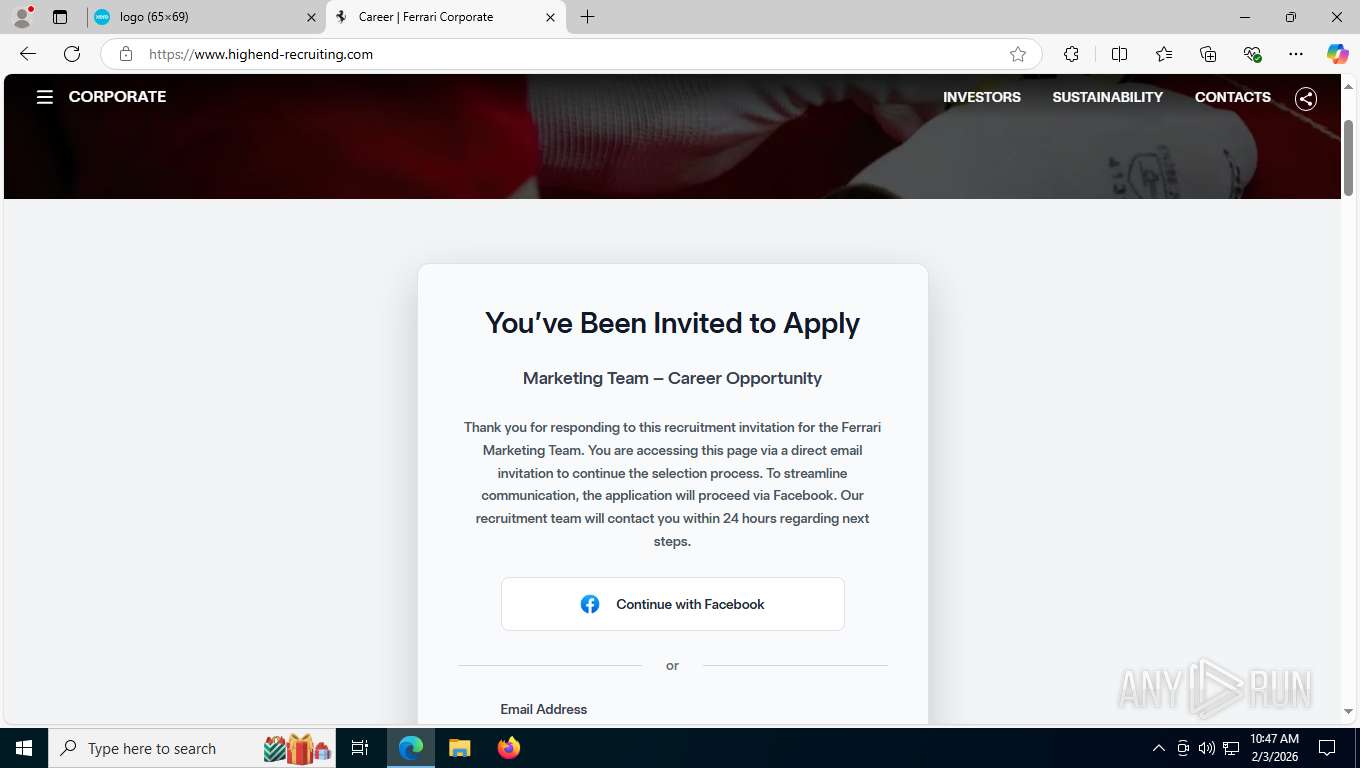Refresh the current page

pyautogui.click(x=72, y=54)
